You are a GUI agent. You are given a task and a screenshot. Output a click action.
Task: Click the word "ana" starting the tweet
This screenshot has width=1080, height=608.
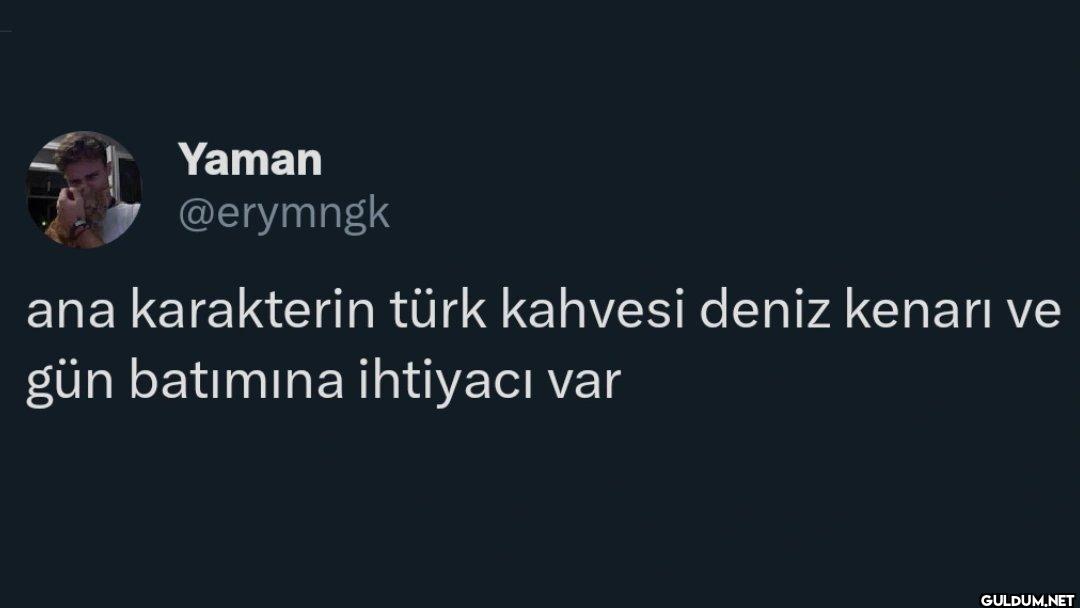[x=71, y=315]
